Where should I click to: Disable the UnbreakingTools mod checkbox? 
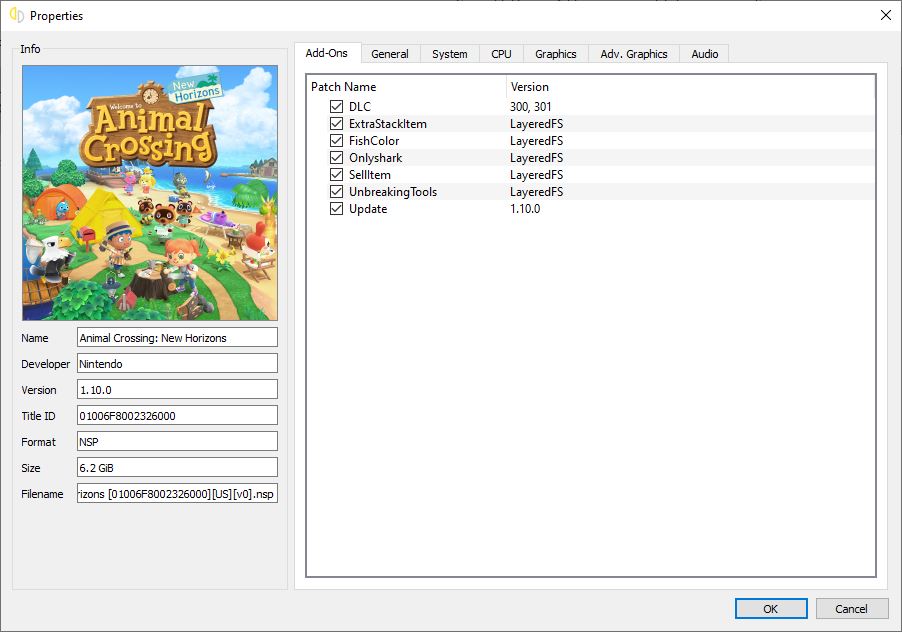(x=336, y=192)
